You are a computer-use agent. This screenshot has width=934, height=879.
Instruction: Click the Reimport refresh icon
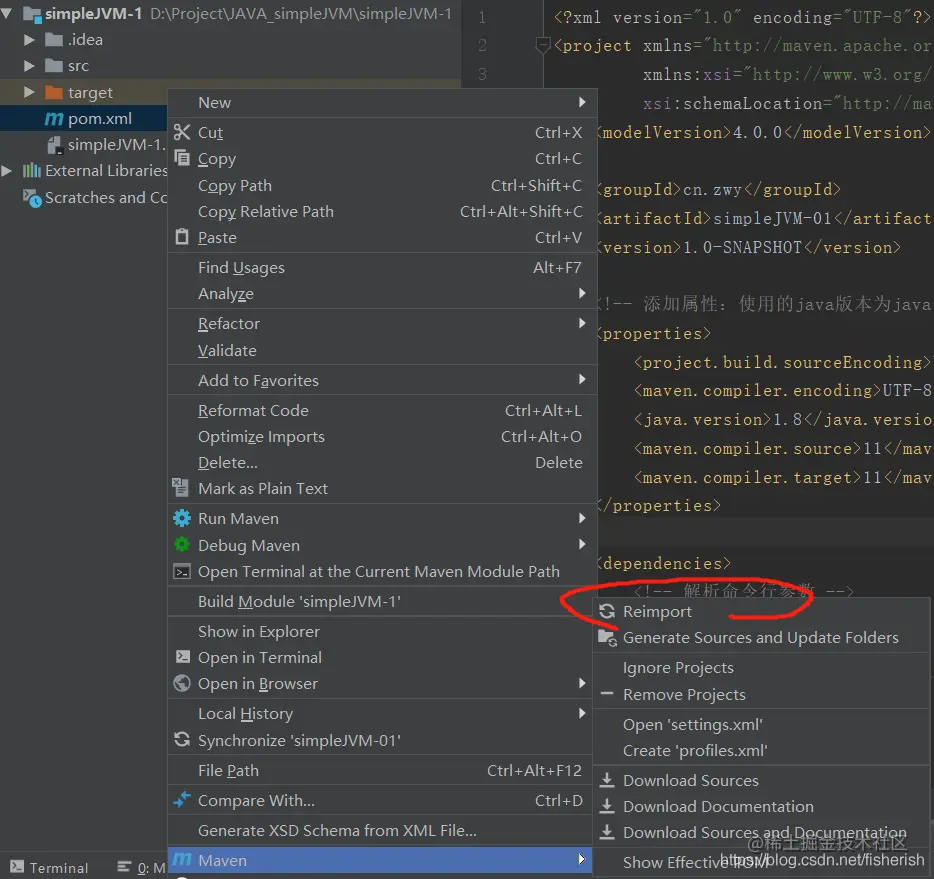pyautogui.click(x=607, y=611)
